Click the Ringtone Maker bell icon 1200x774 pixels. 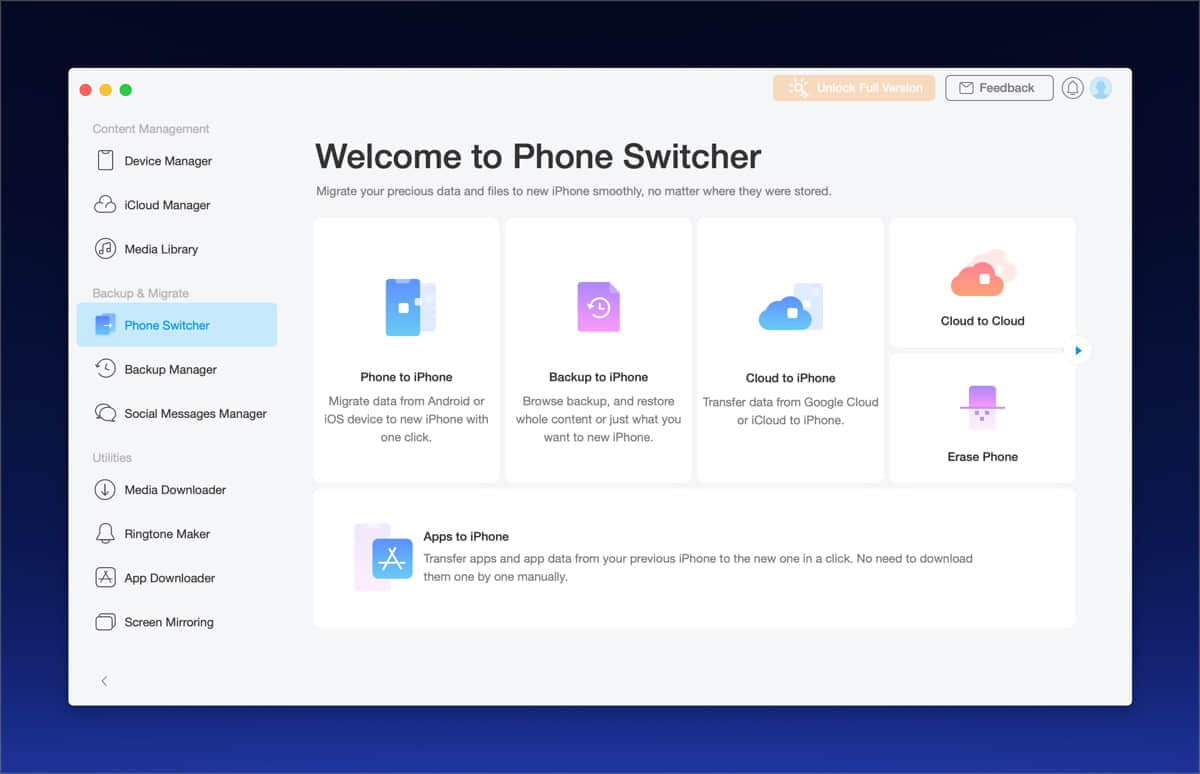click(105, 534)
